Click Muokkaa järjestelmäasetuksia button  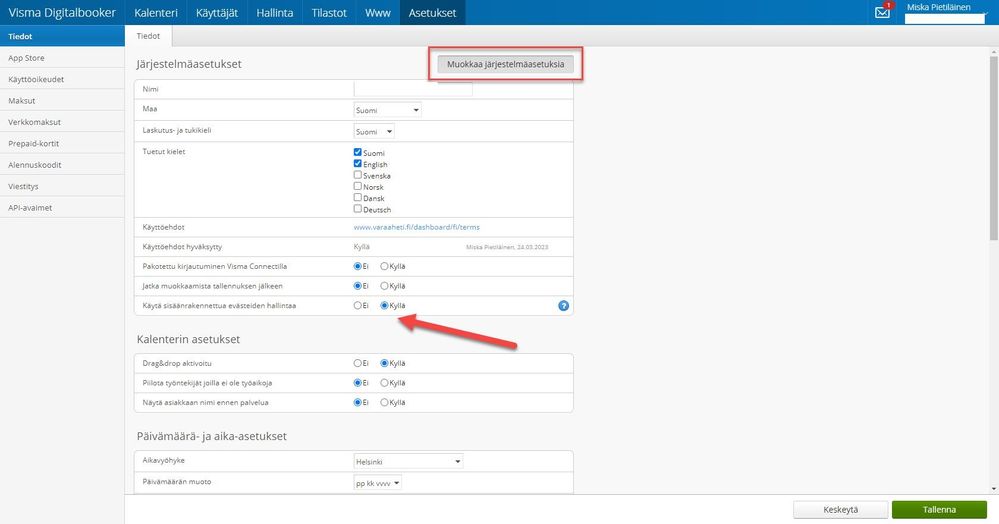pyautogui.click(x=505, y=65)
